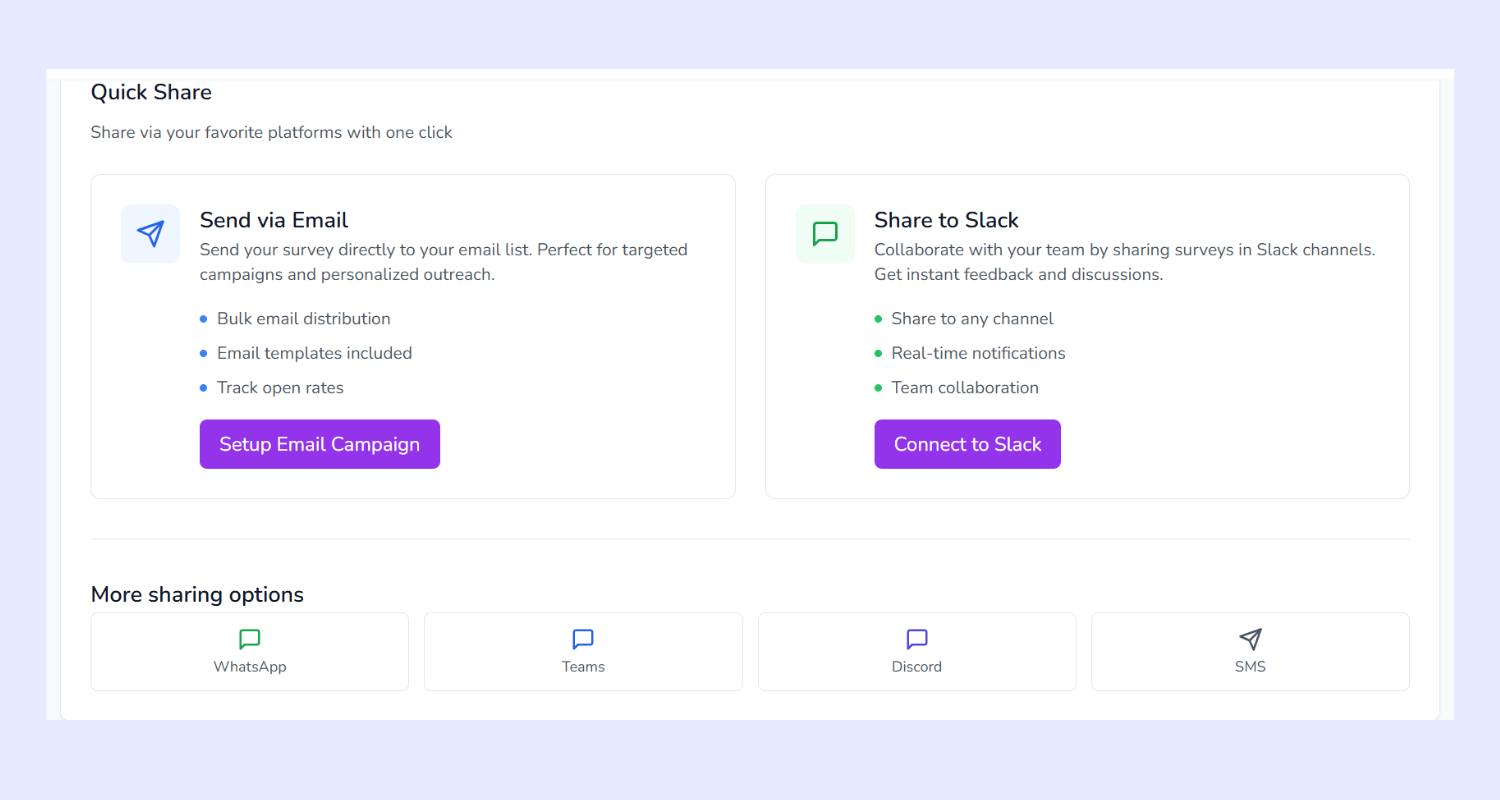This screenshot has width=1500, height=800.
Task: Click the Bulk email distribution bullet item
Action: tap(303, 318)
